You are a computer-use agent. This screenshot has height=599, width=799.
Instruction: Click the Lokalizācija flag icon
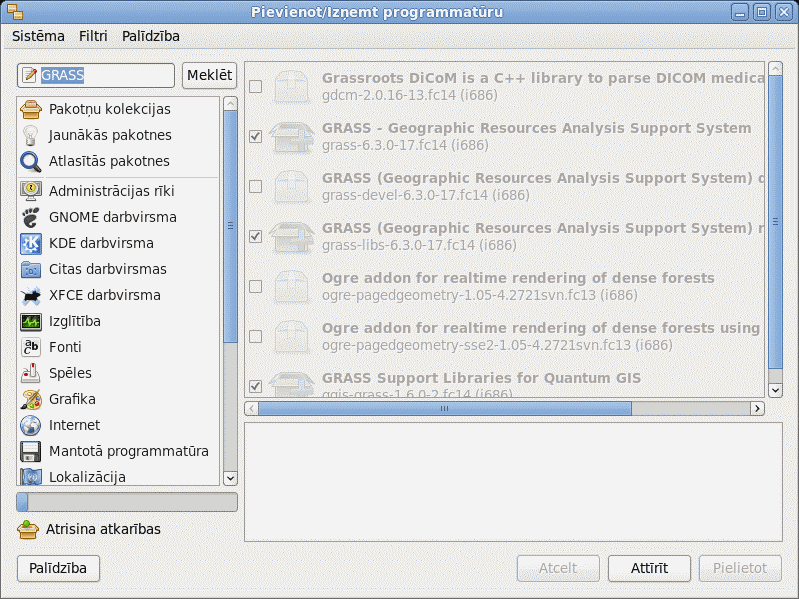[31, 477]
